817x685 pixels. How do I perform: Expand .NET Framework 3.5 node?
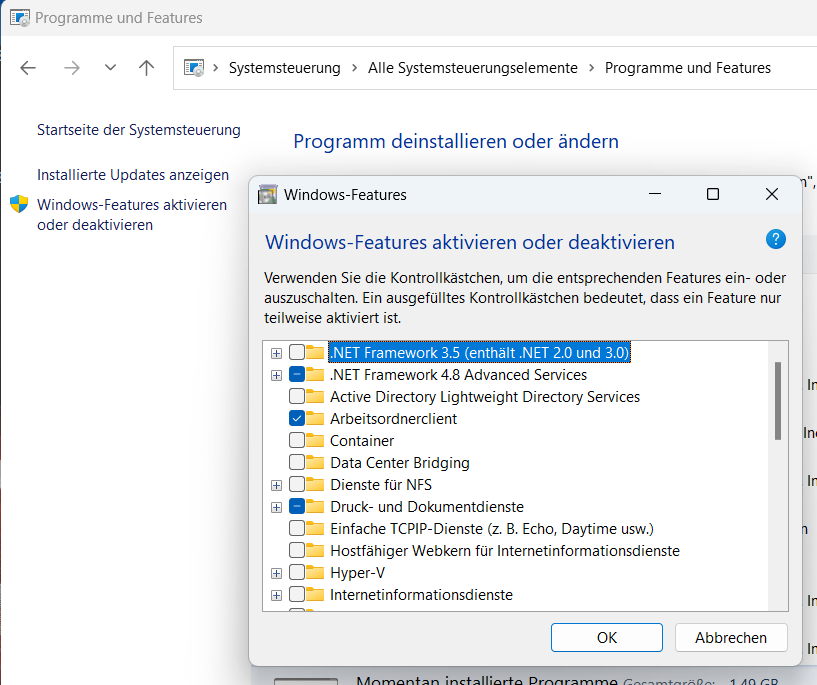276,353
